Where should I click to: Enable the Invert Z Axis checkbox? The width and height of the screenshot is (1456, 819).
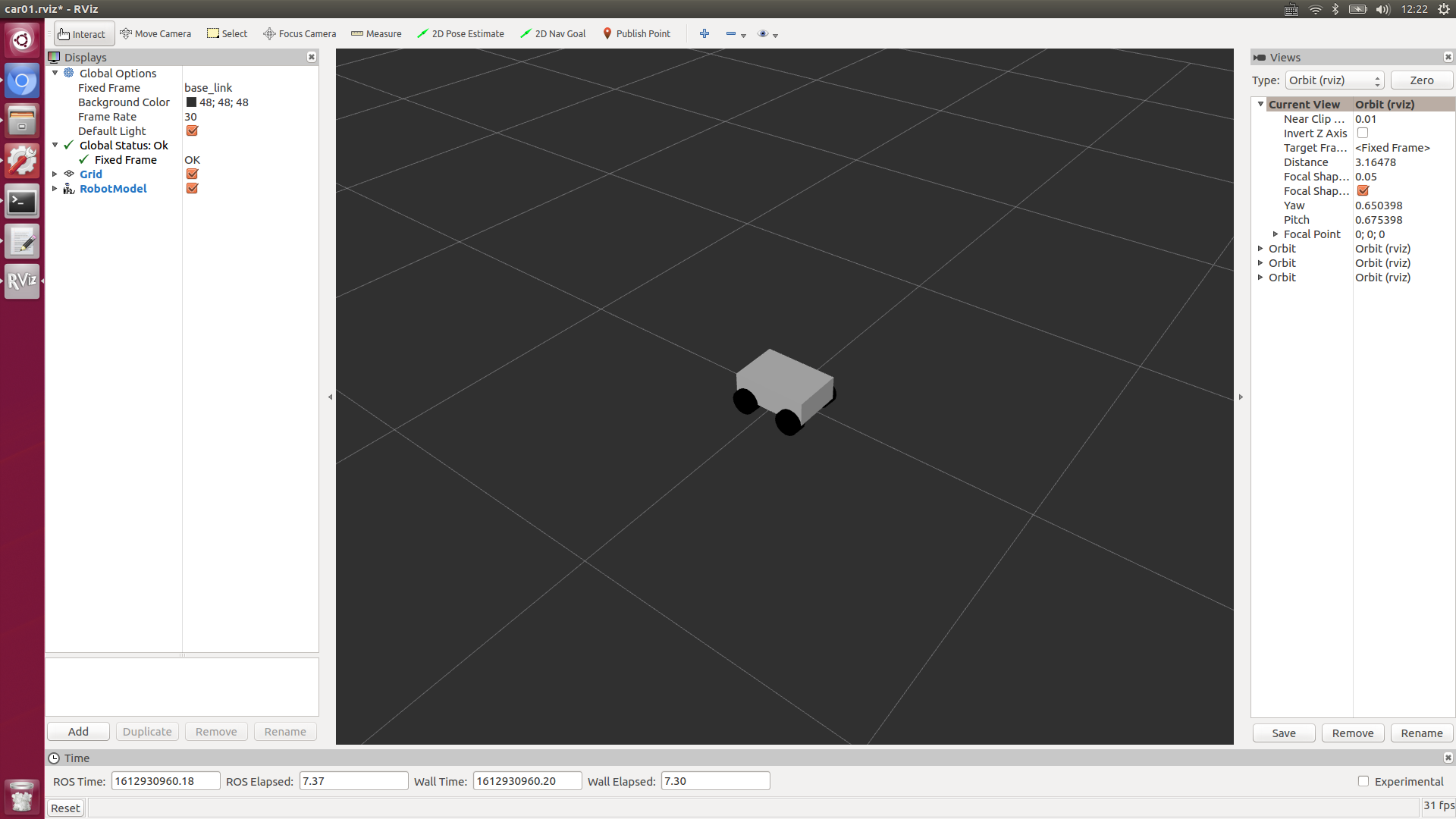(1363, 133)
